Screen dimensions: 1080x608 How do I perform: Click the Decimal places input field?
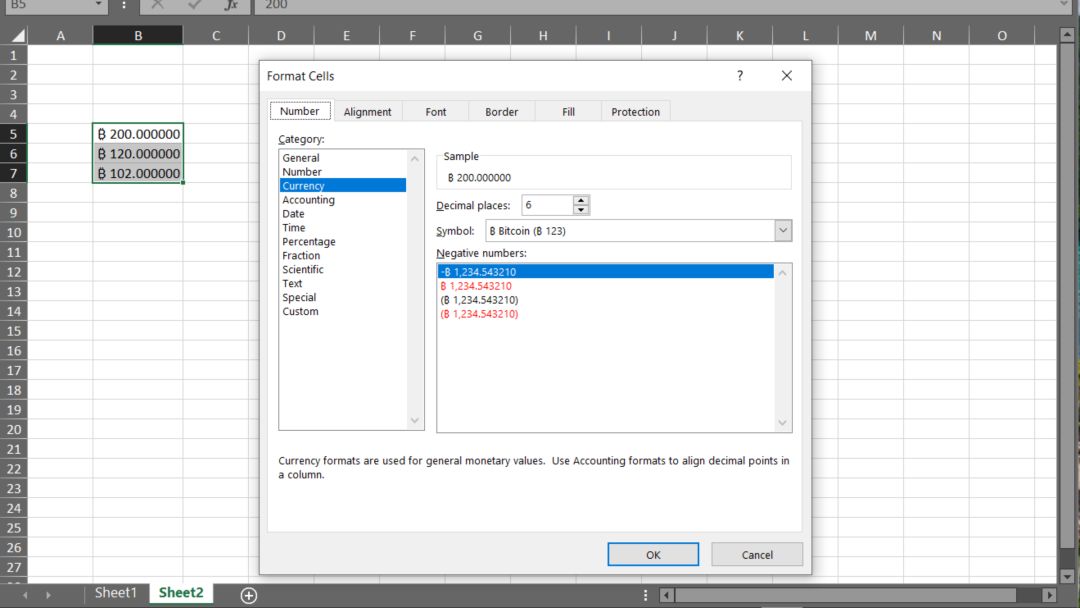pos(547,205)
